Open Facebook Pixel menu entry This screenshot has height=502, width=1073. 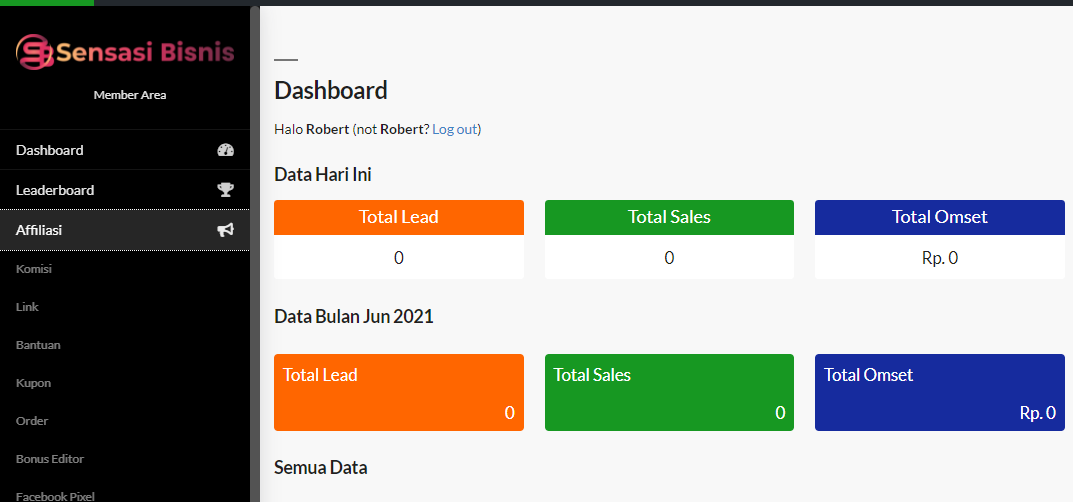(x=55, y=495)
